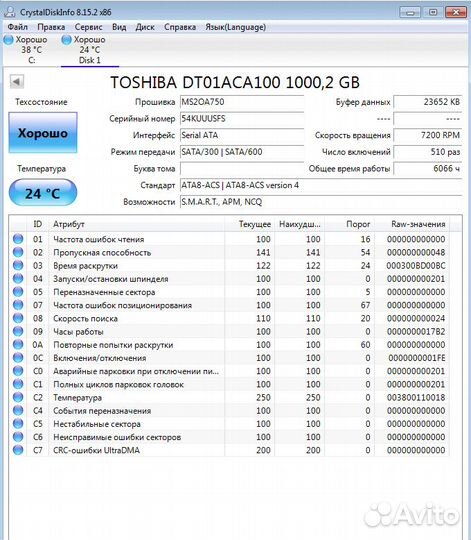Image resolution: width=471 pixels, height=540 pixels.
Task: Select the Пропускная способность attribute text
Action: click(102, 252)
